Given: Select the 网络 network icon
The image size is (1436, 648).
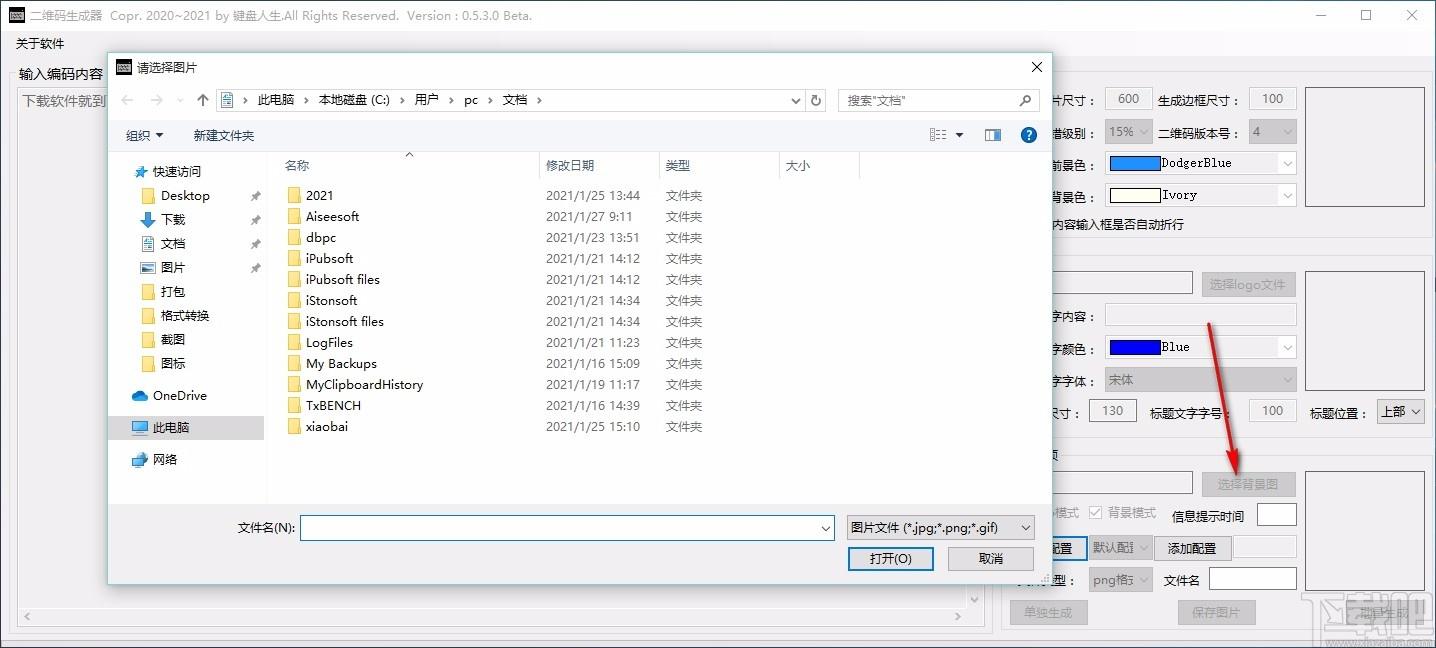Looking at the screenshot, I should (140, 460).
